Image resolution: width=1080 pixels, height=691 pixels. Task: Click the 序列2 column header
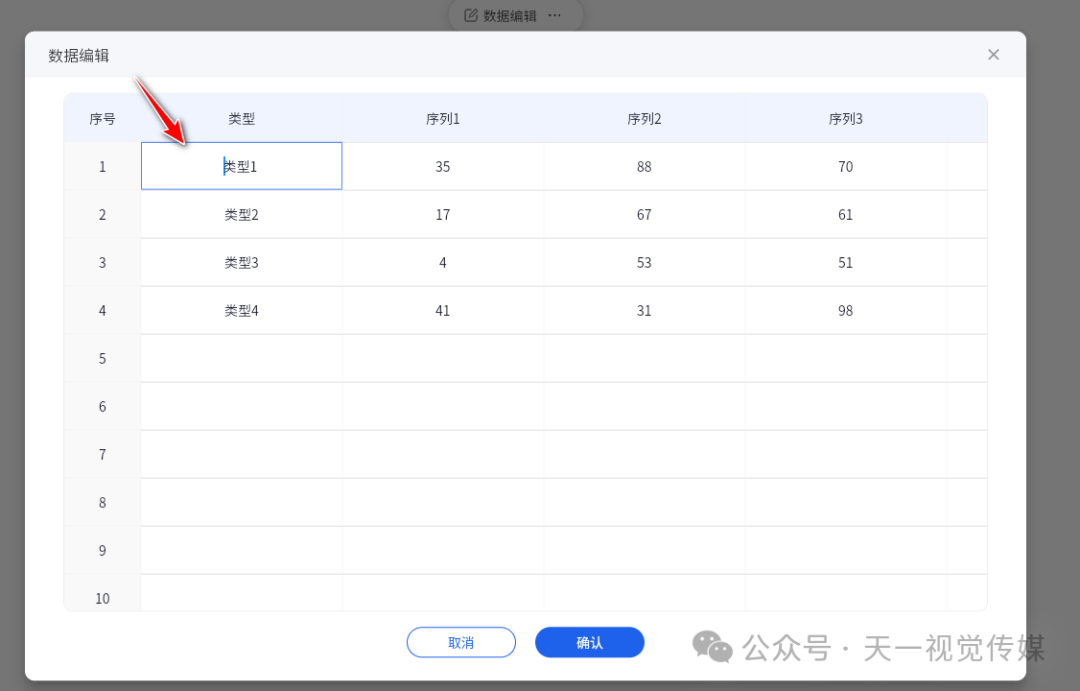(x=644, y=118)
